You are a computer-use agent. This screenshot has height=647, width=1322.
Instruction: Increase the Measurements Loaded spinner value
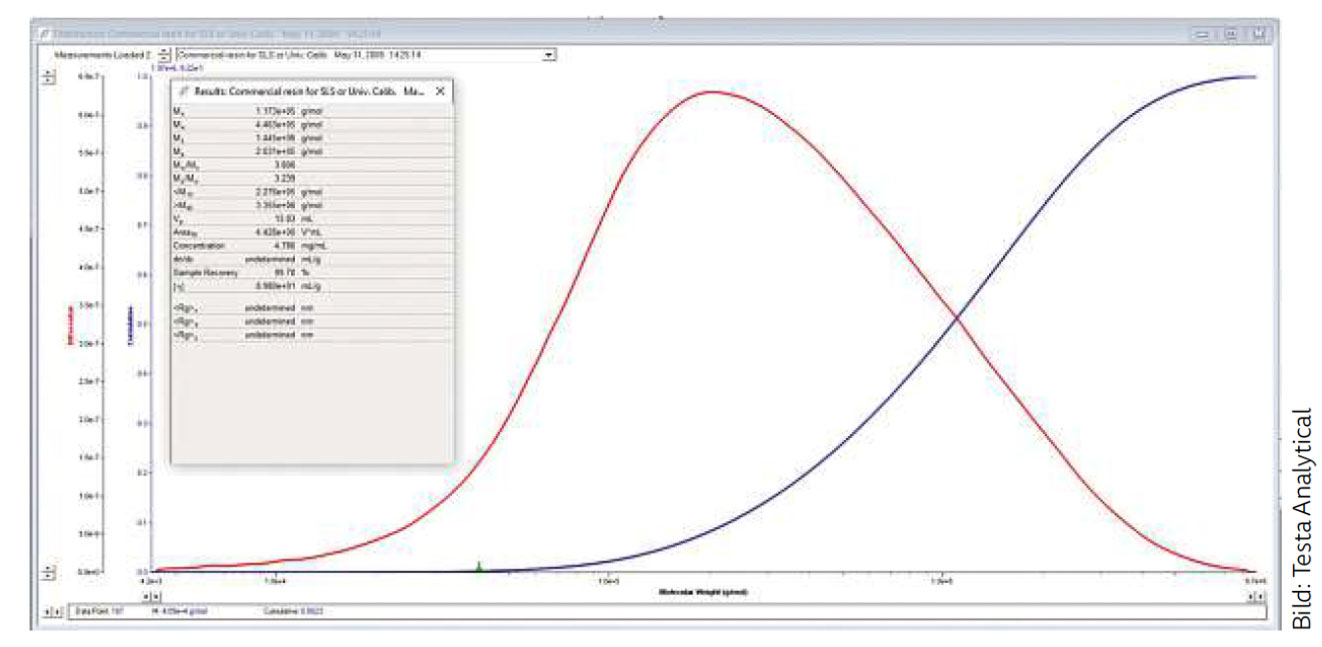pyautogui.click(x=165, y=51)
